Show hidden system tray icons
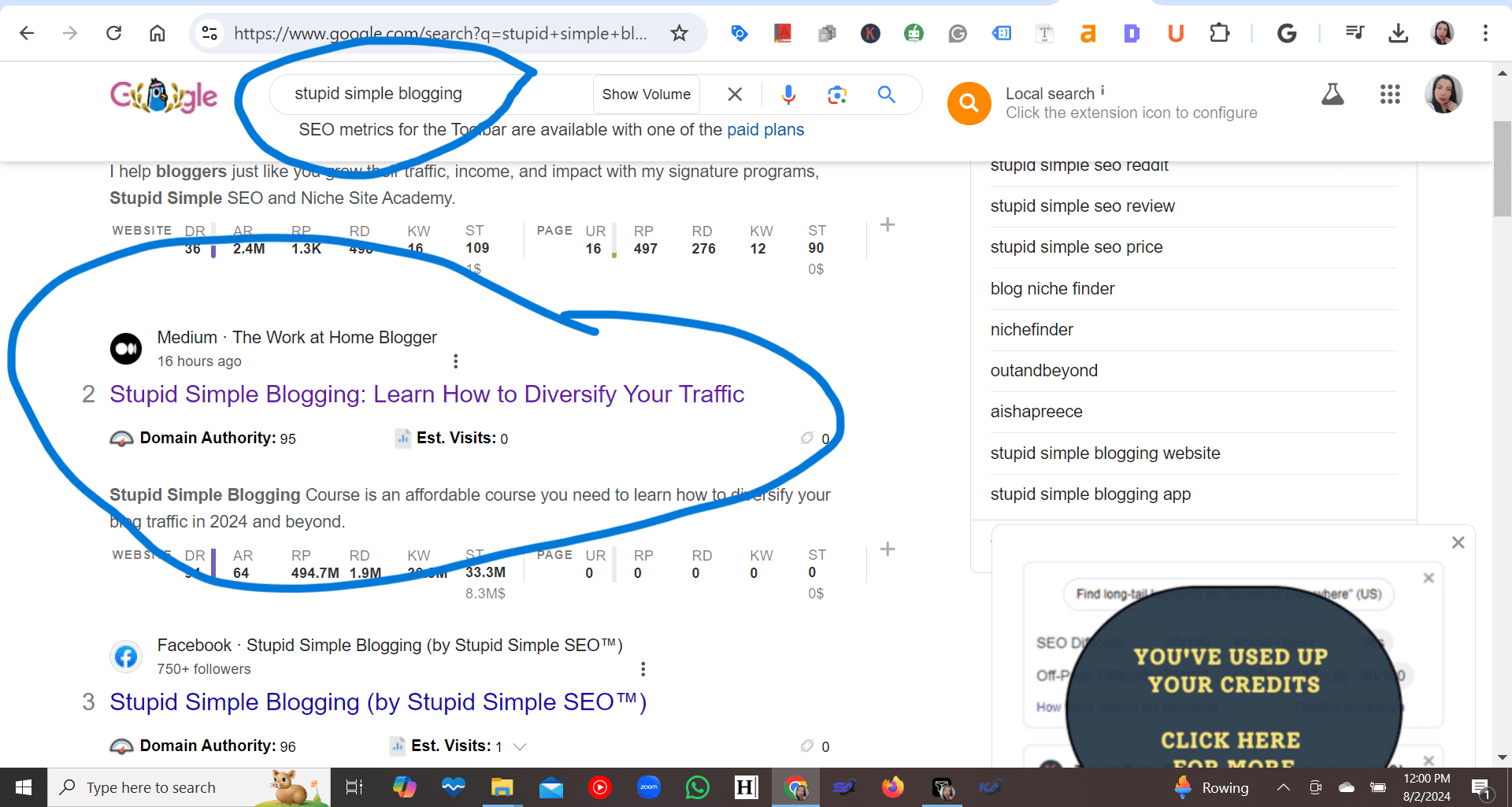Viewport: 1512px width, 807px height. [1283, 787]
